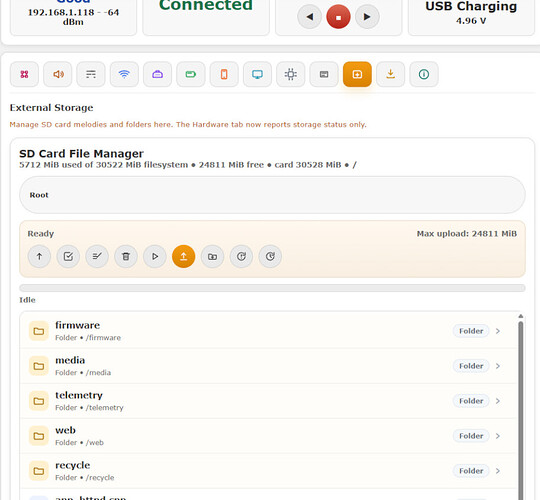This screenshot has height=500, width=540.
Task: Open the 'recycle' folder name
Action: pyautogui.click(x=73, y=465)
